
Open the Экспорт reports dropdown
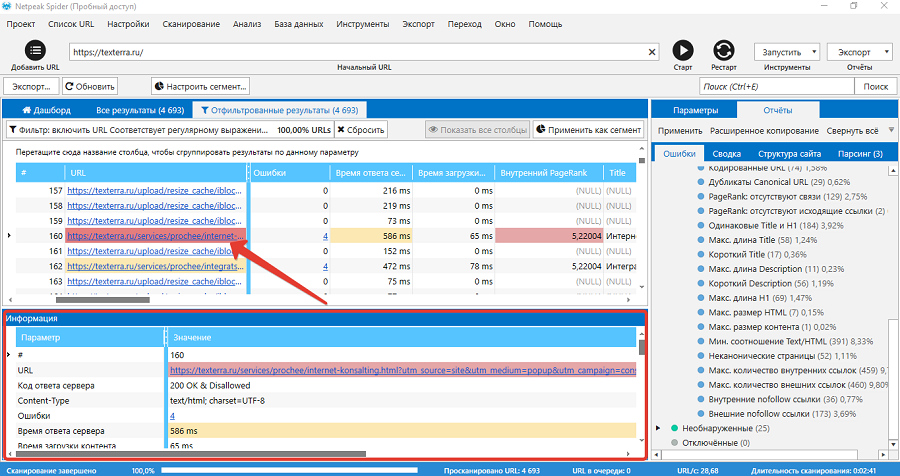point(859,52)
